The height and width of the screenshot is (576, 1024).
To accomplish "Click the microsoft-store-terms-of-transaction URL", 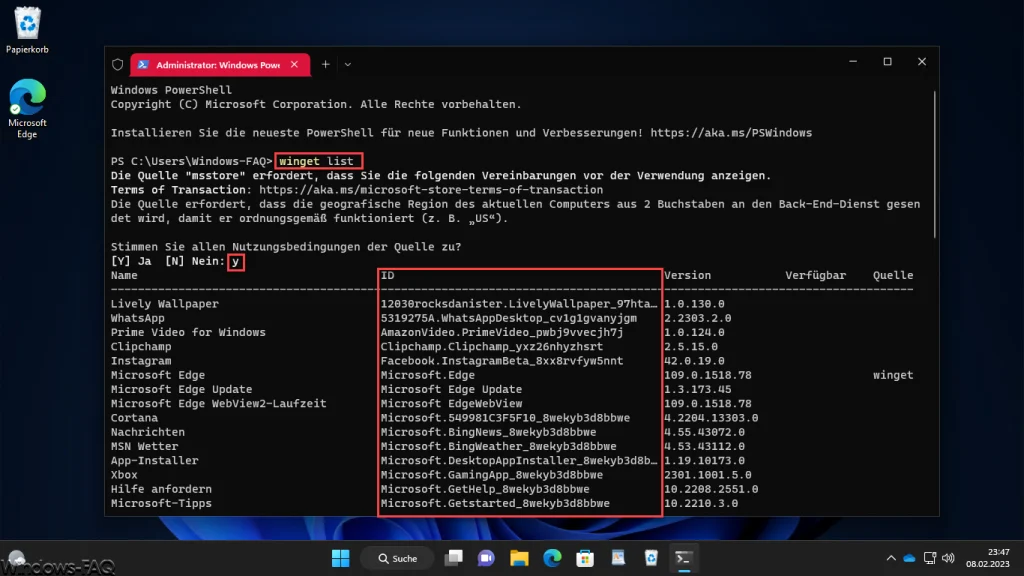I will click(431, 190).
